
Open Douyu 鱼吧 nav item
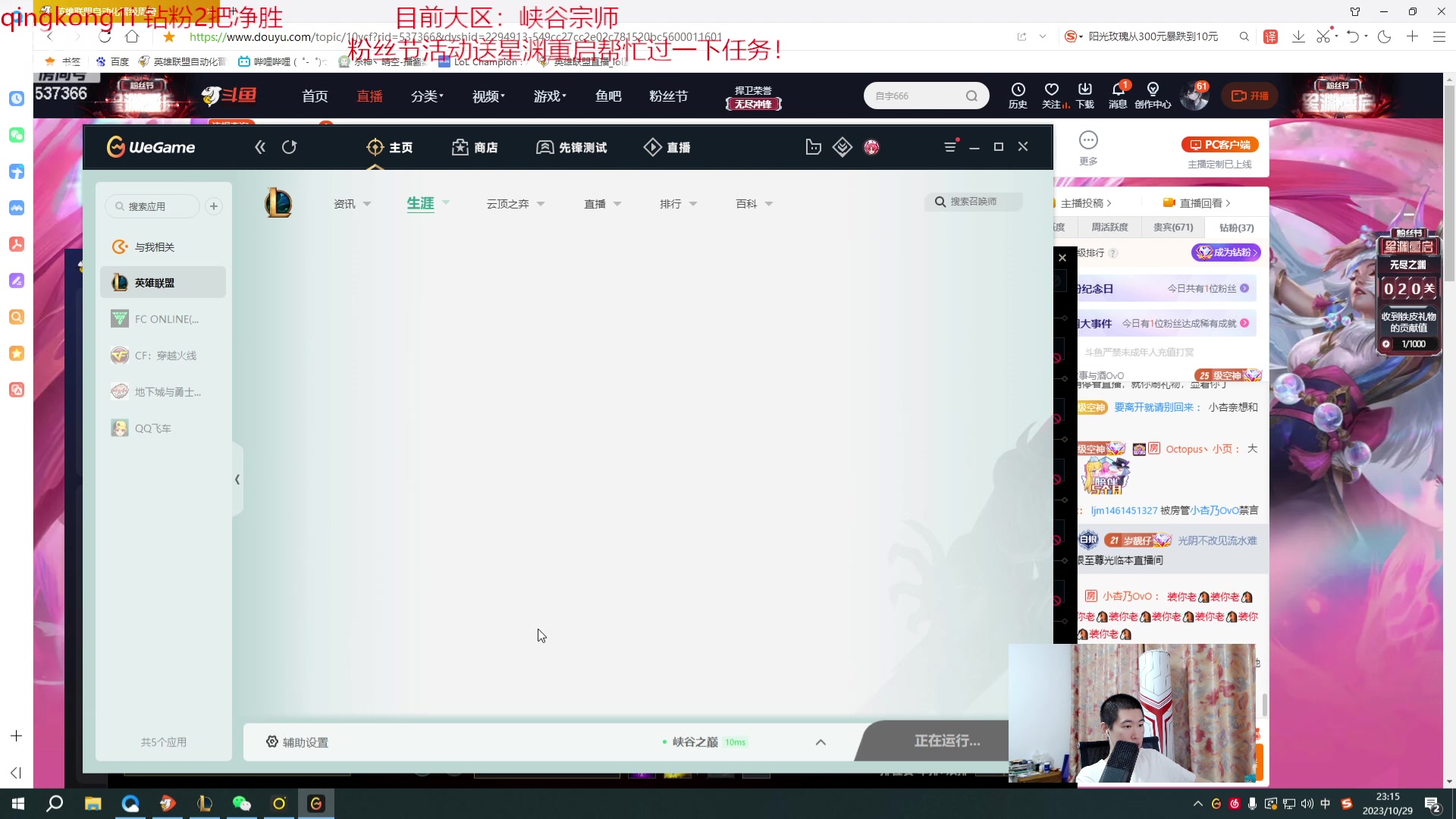(608, 96)
